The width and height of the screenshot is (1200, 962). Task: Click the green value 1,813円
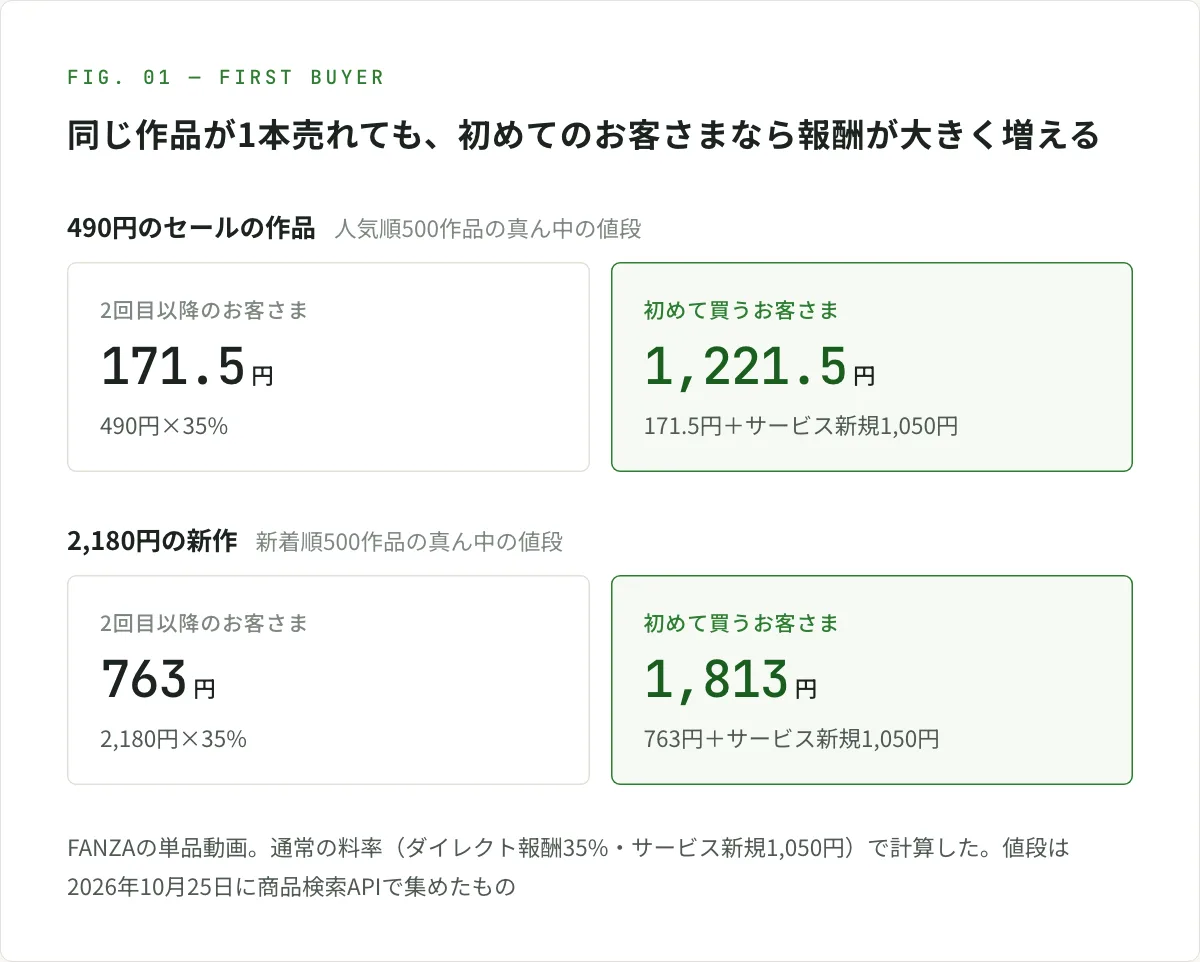(731, 680)
